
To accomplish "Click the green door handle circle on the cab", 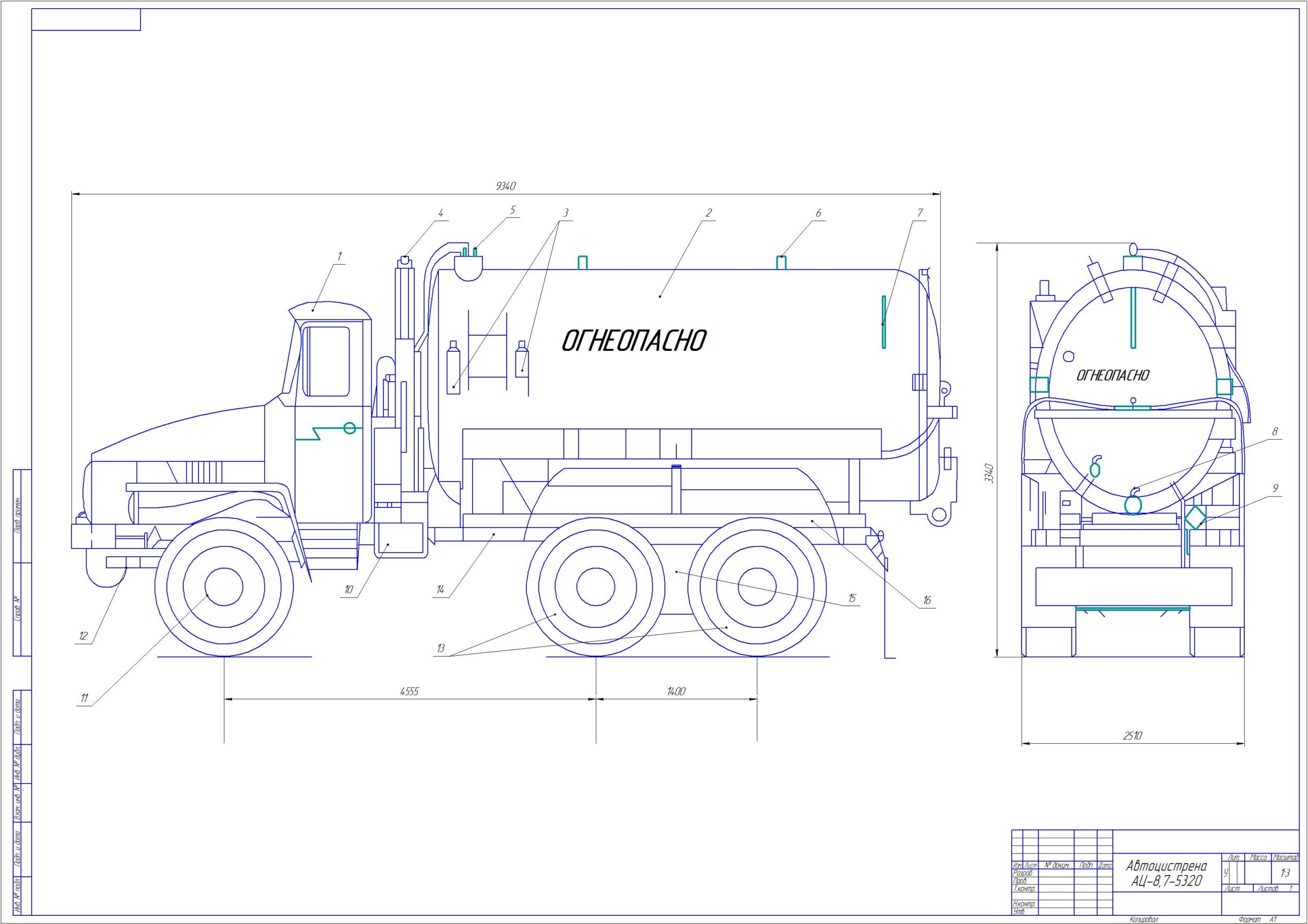I will (x=350, y=428).
